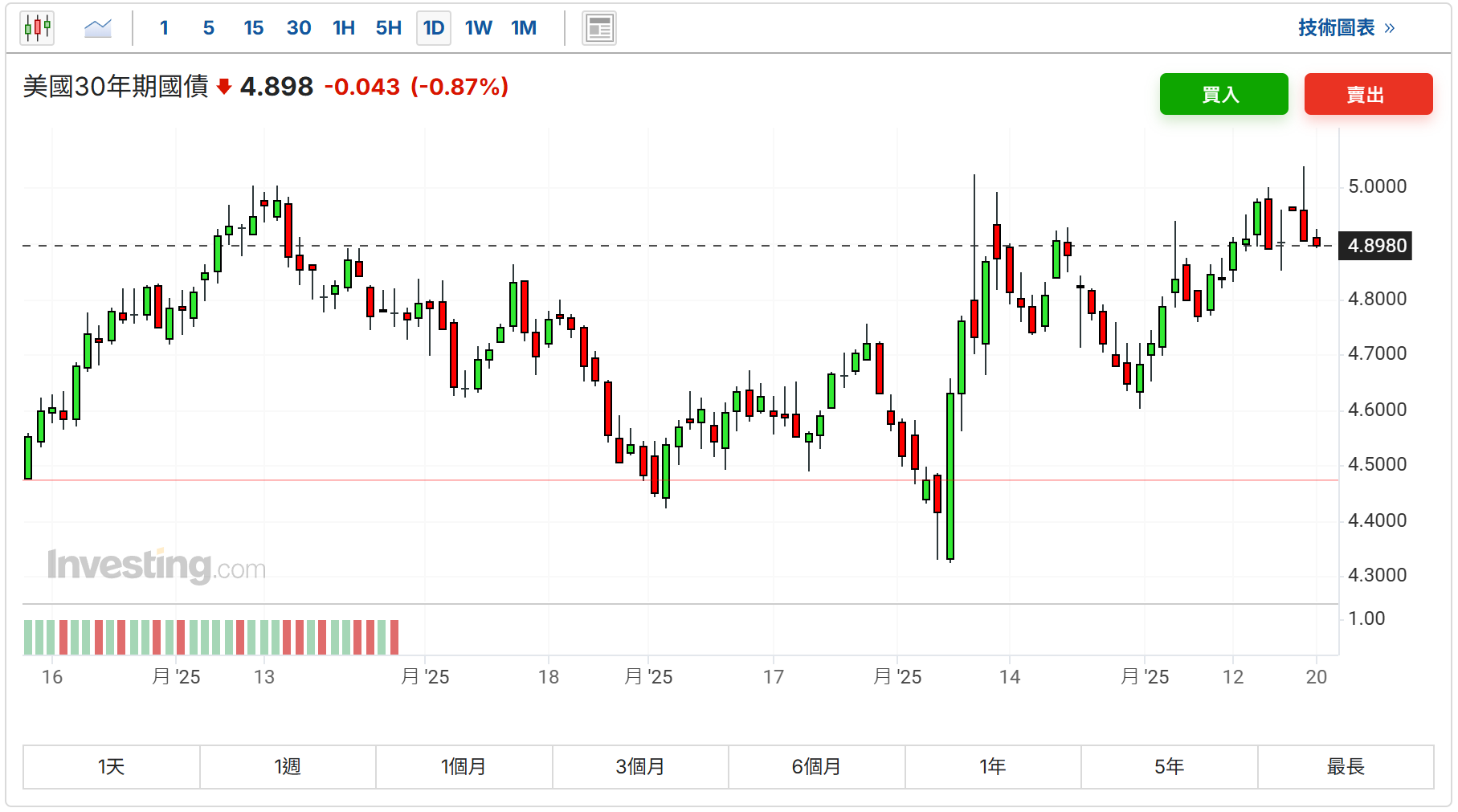The height and width of the screenshot is (812, 1458).
Task: Choose the 5H interval
Action: coord(389,28)
